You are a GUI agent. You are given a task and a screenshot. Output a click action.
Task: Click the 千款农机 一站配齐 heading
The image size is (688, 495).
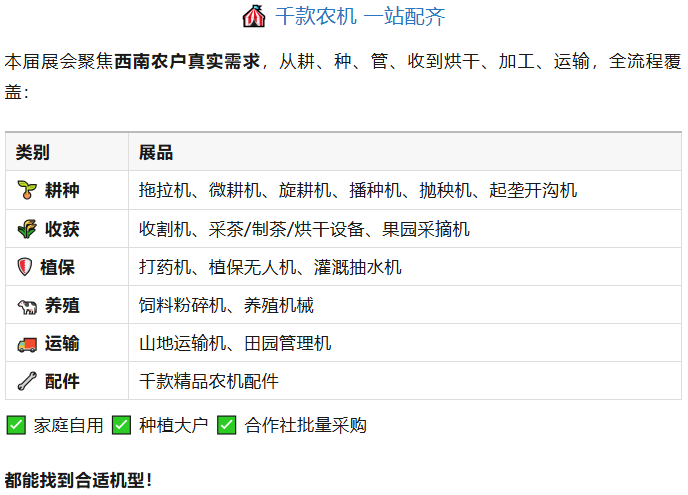click(x=360, y=16)
